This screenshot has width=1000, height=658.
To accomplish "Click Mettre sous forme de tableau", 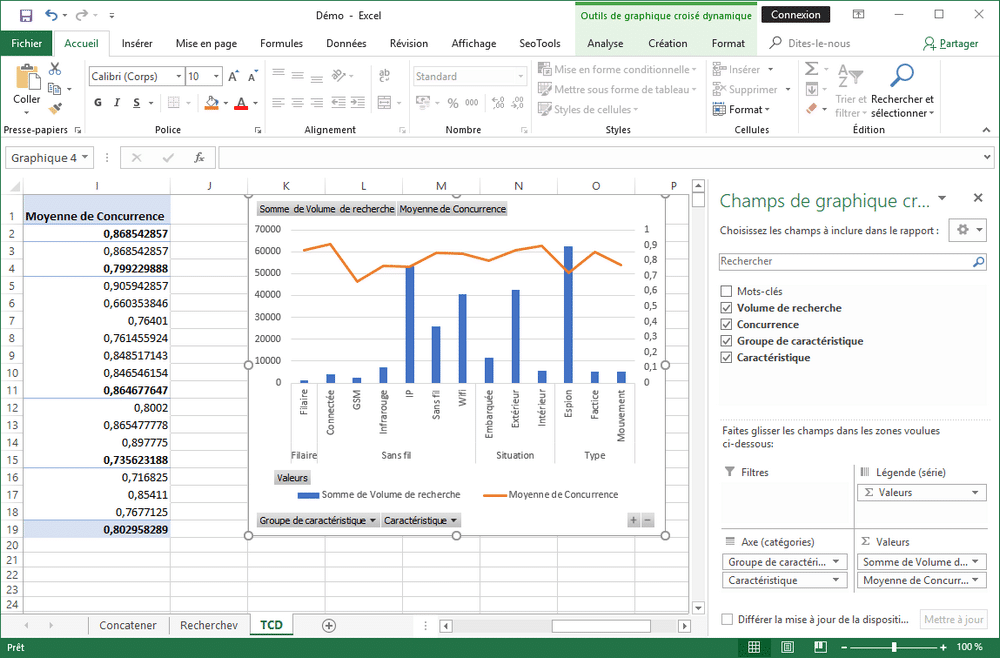I will (617, 89).
